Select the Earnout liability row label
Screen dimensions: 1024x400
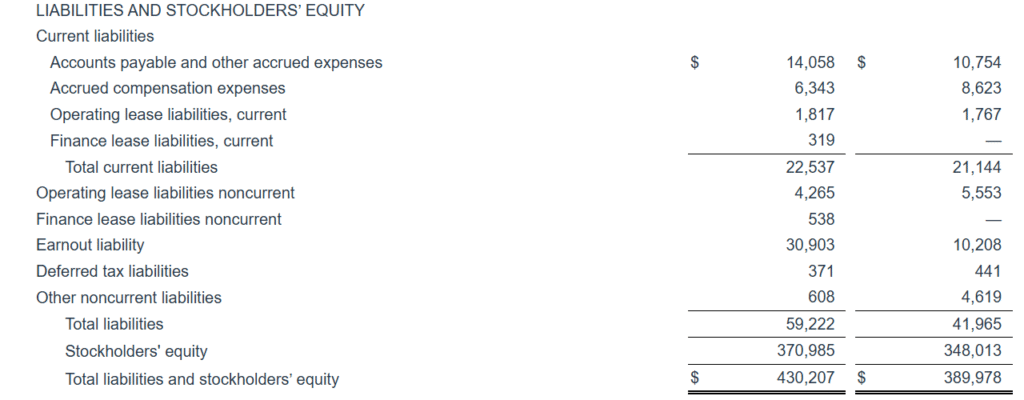click(x=90, y=245)
